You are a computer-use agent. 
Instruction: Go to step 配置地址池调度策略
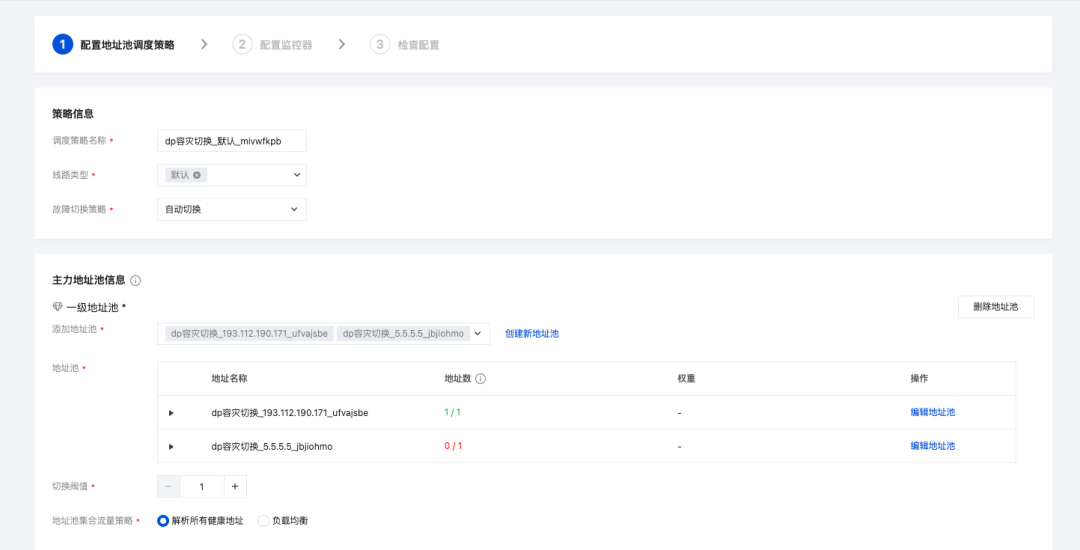tap(127, 45)
